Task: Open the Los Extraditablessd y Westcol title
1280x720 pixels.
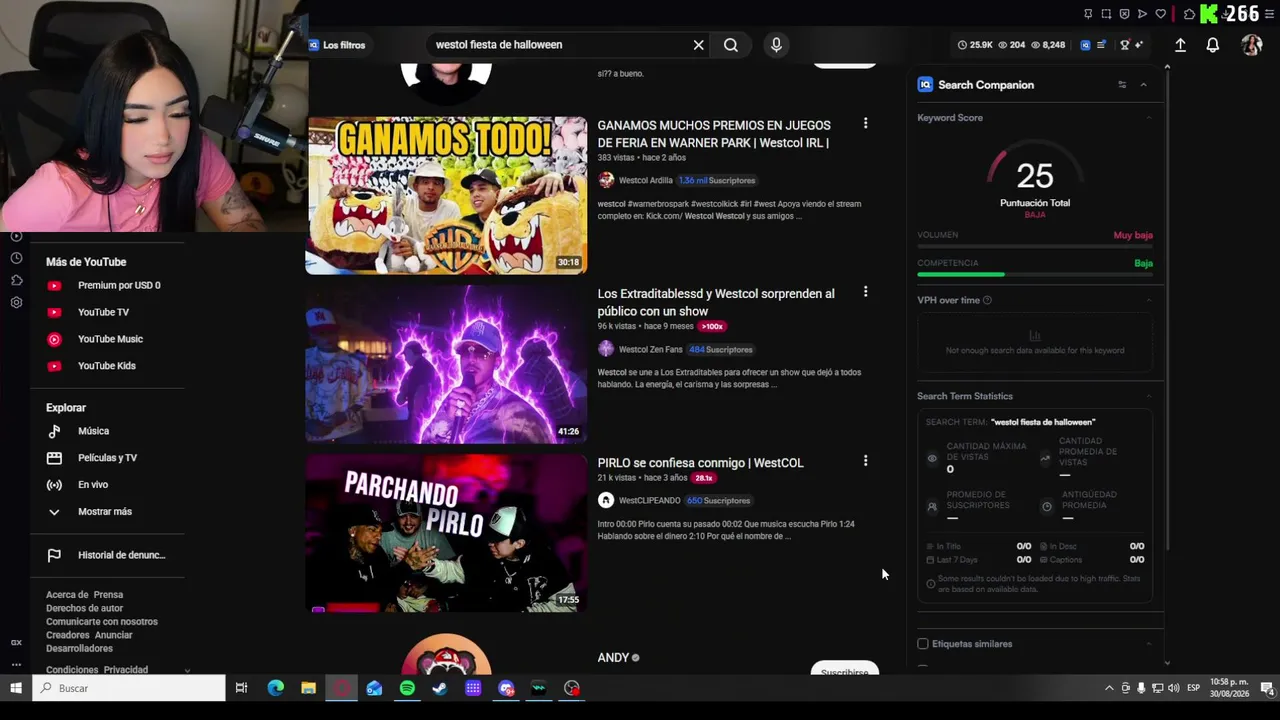Action: [716, 302]
